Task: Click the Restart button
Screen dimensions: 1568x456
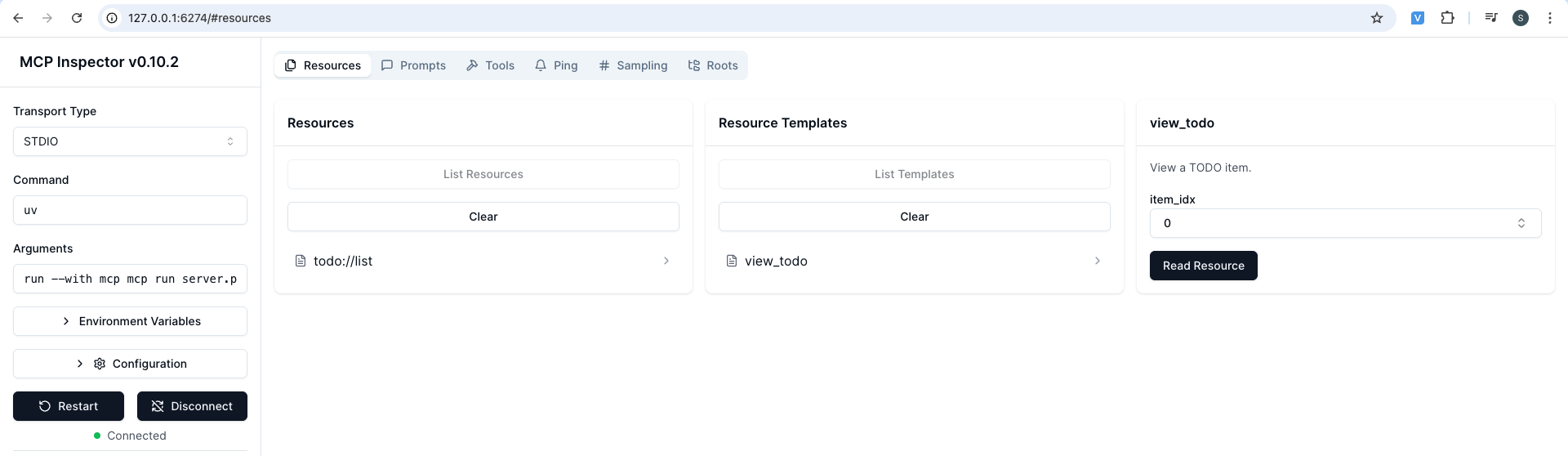Action: coord(69,406)
